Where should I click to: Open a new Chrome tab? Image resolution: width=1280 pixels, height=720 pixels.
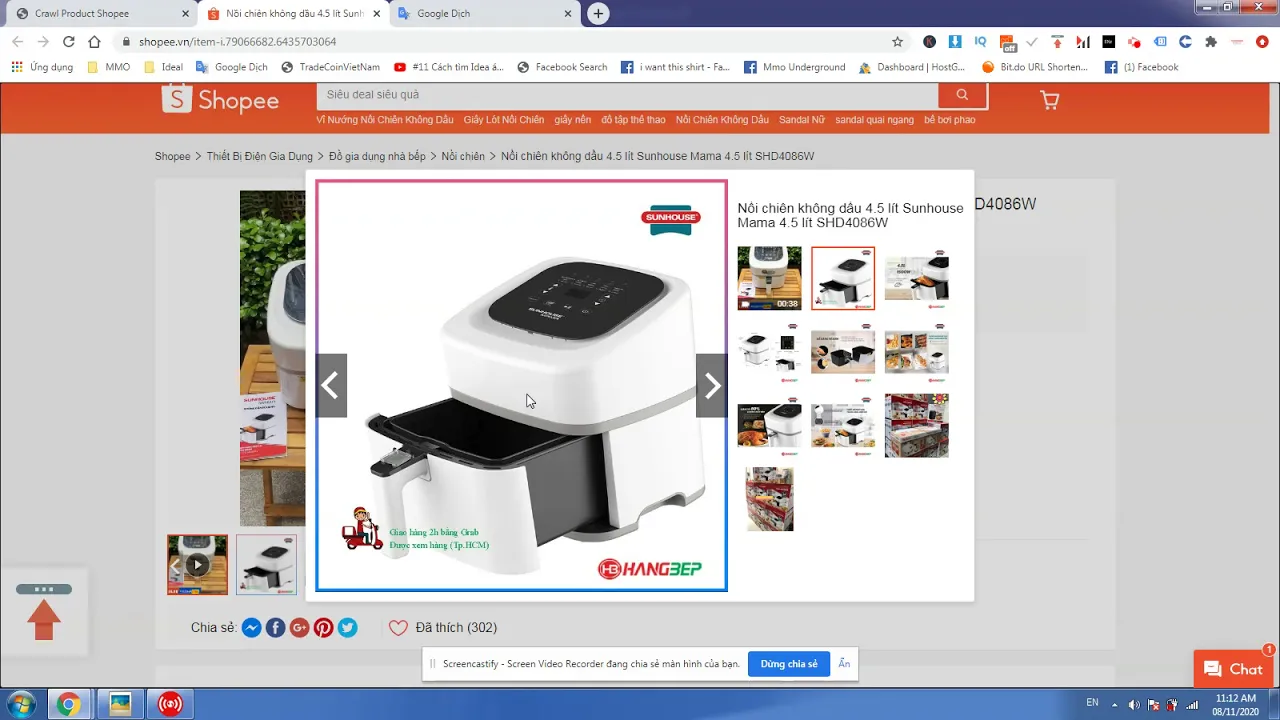click(x=598, y=14)
